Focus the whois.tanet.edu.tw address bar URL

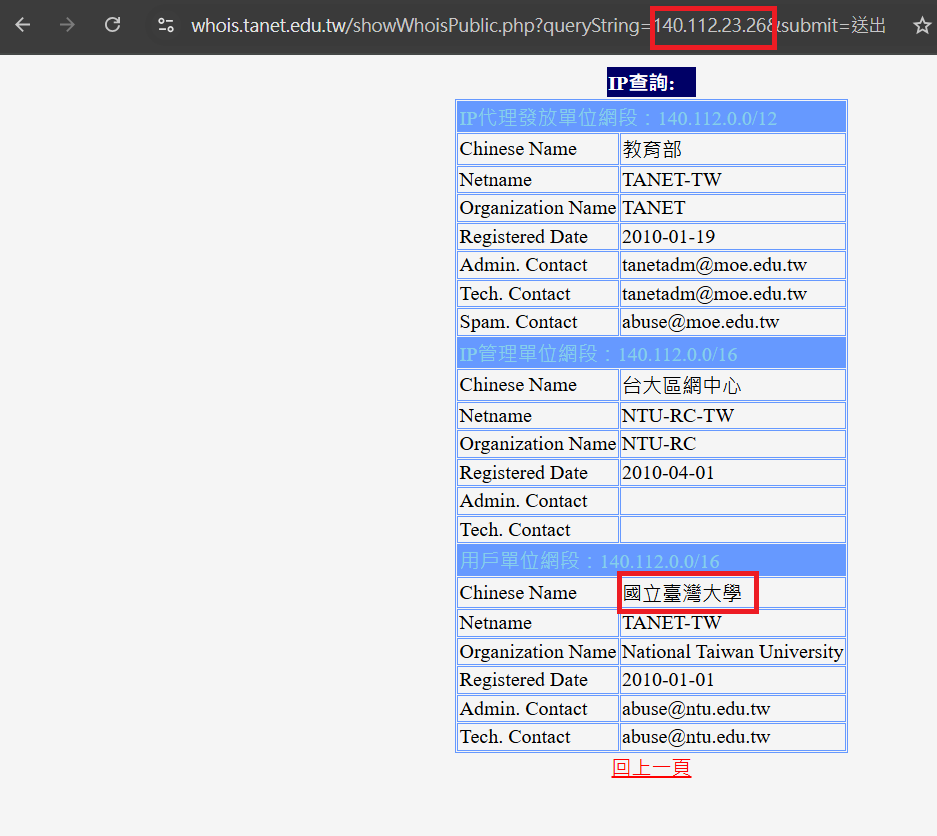coord(538,25)
